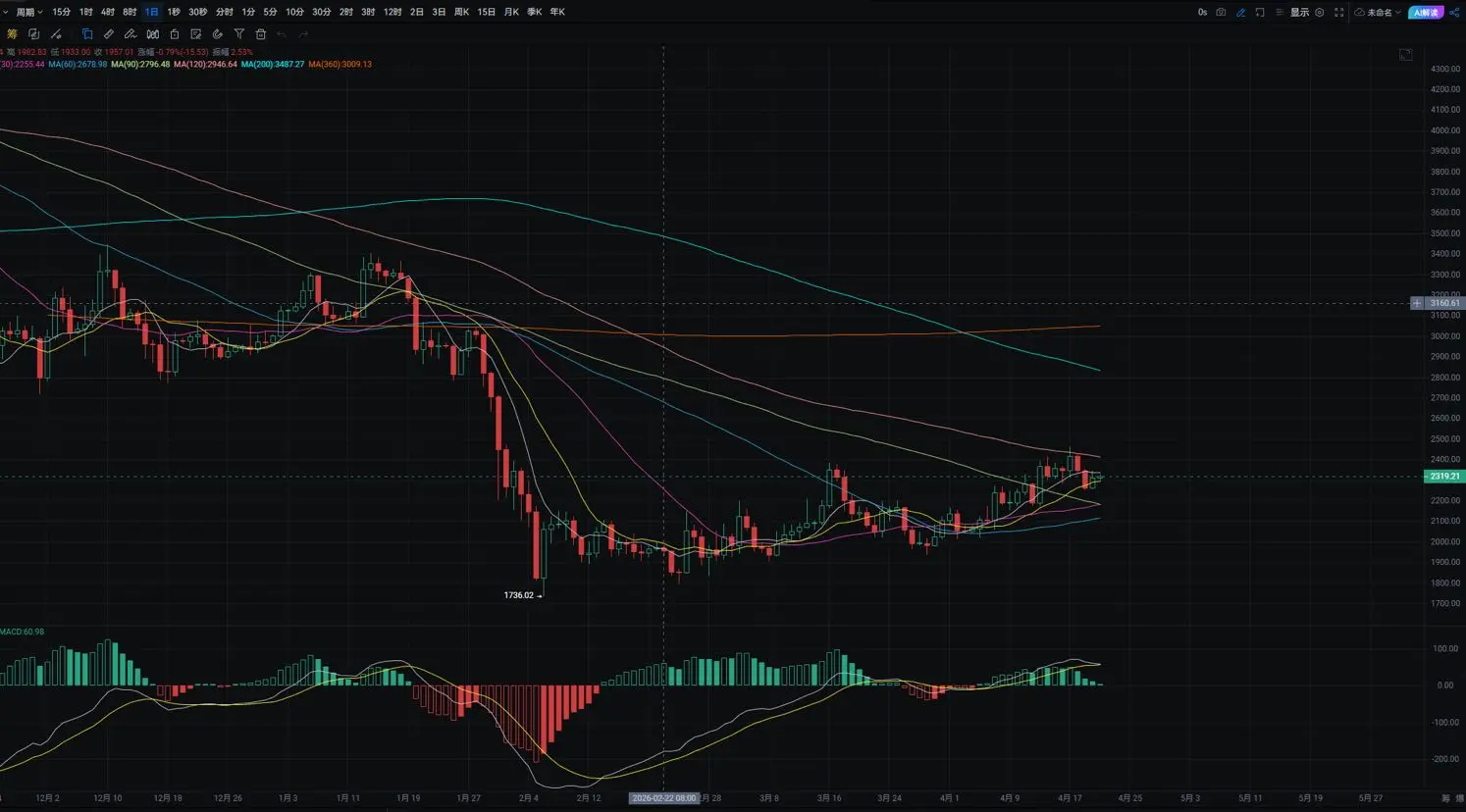Select the 1秒 timeframe

[x=174, y=12]
